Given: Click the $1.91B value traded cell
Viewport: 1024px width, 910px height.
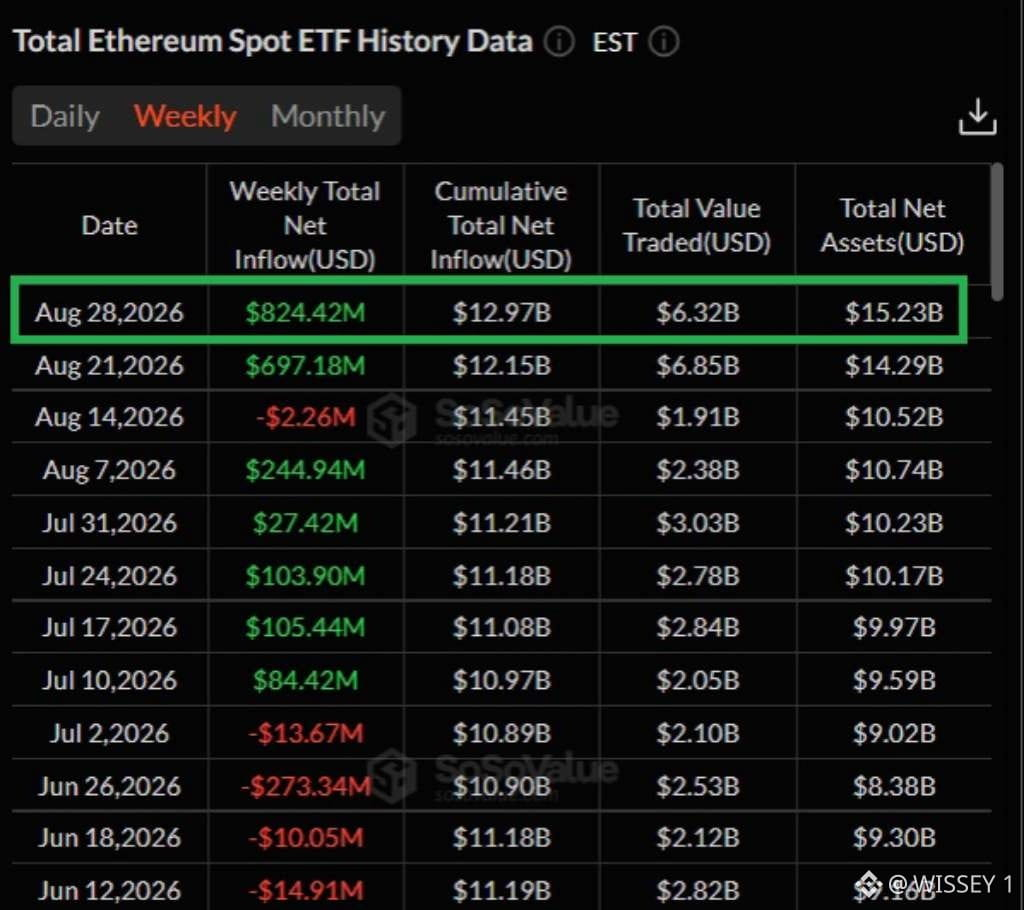Looking at the screenshot, I should pyautogui.click(x=697, y=417).
